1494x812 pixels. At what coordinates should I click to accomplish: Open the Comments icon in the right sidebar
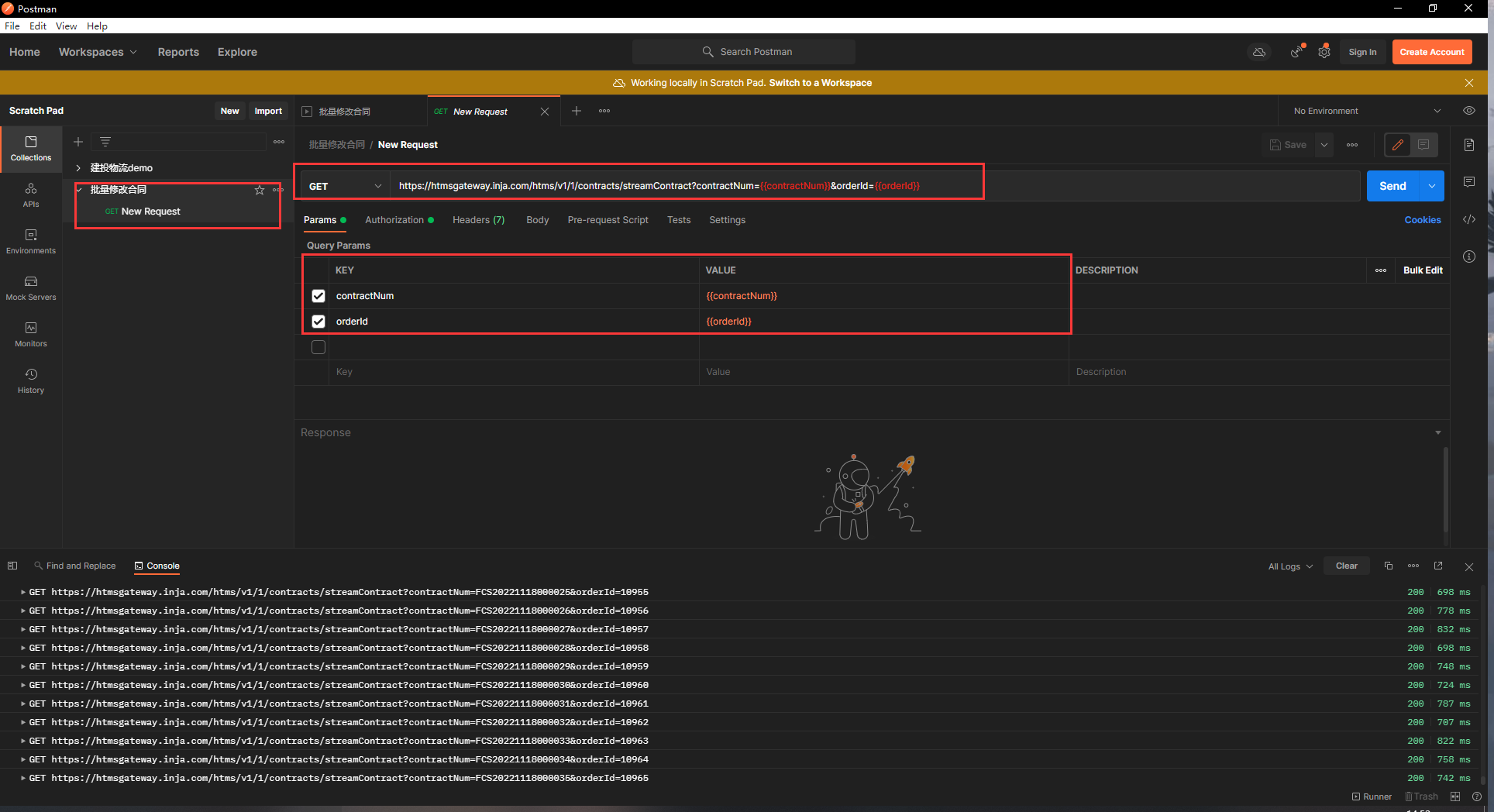(x=1469, y=182)
